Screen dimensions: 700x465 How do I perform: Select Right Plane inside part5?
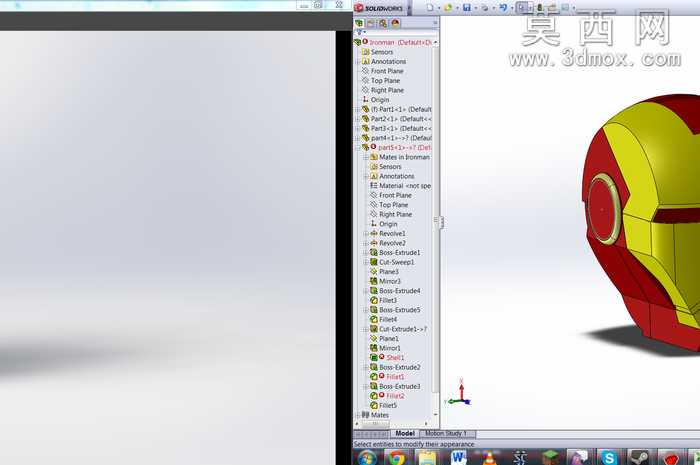pyautogui.click(x=391, y=214)
